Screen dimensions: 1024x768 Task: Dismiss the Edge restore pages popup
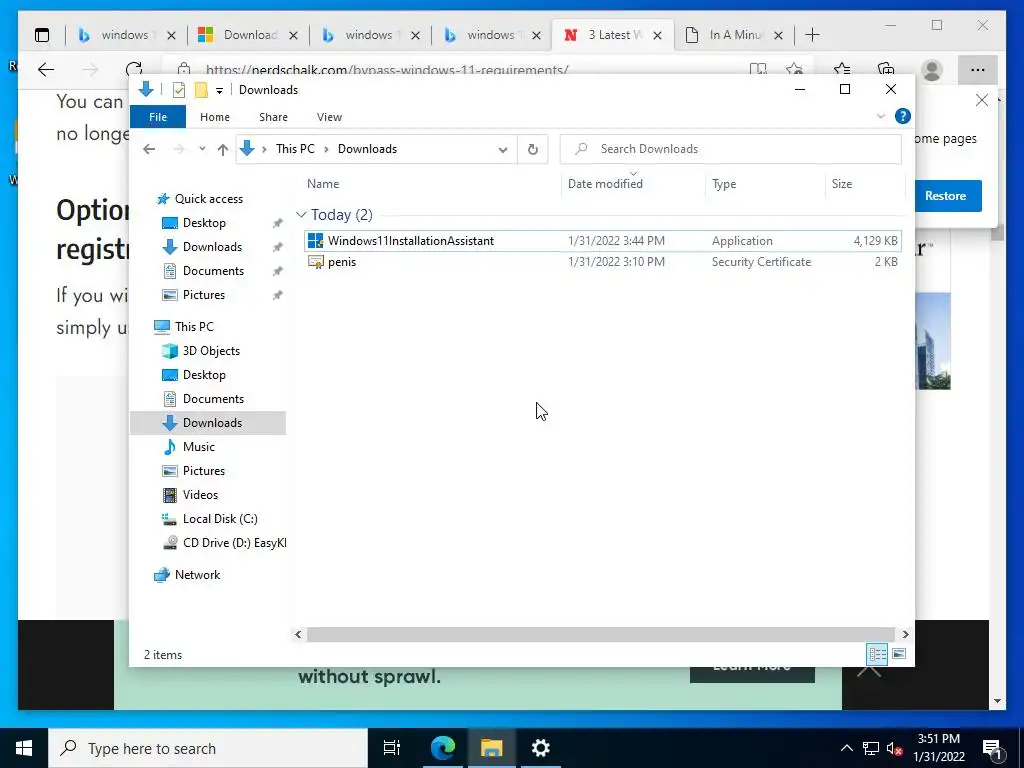click(x=982, y=100)
